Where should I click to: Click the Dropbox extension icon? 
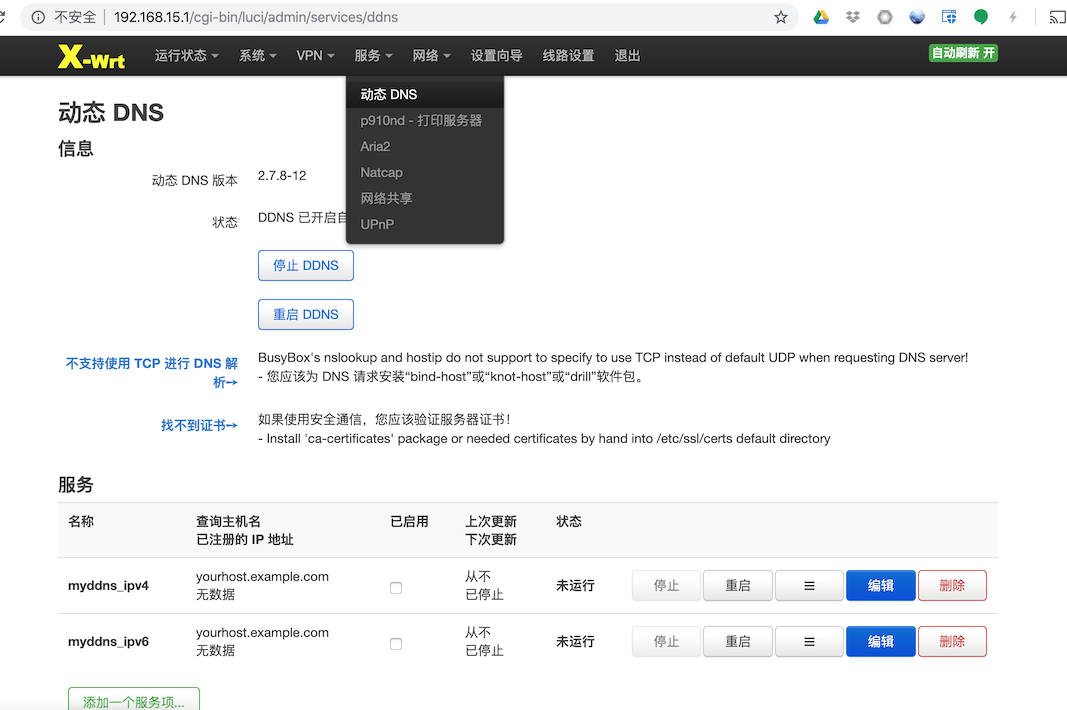click(852, 17)
